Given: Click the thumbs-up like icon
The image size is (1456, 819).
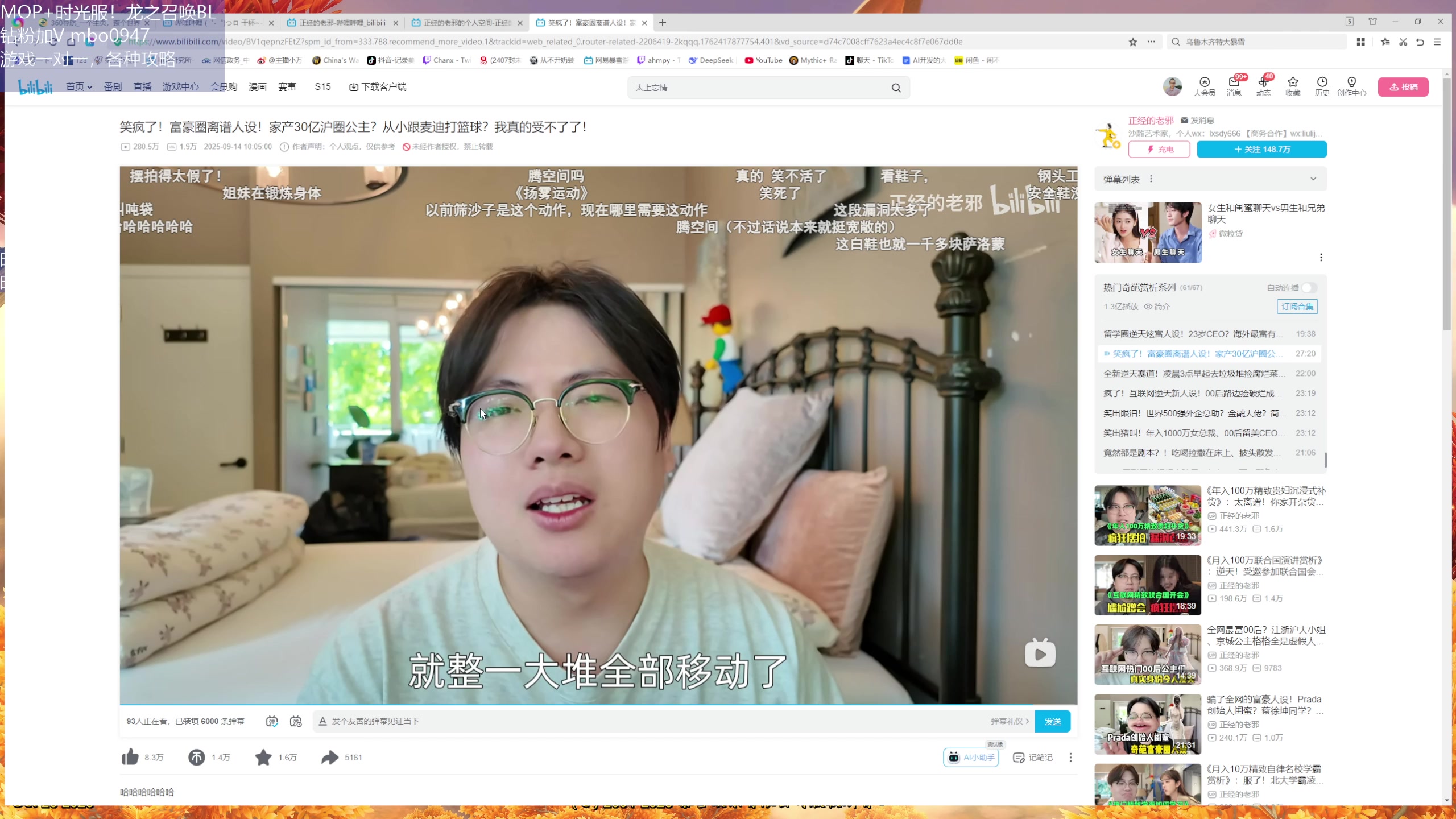Looking at the screenshot, I should [130, 757].
